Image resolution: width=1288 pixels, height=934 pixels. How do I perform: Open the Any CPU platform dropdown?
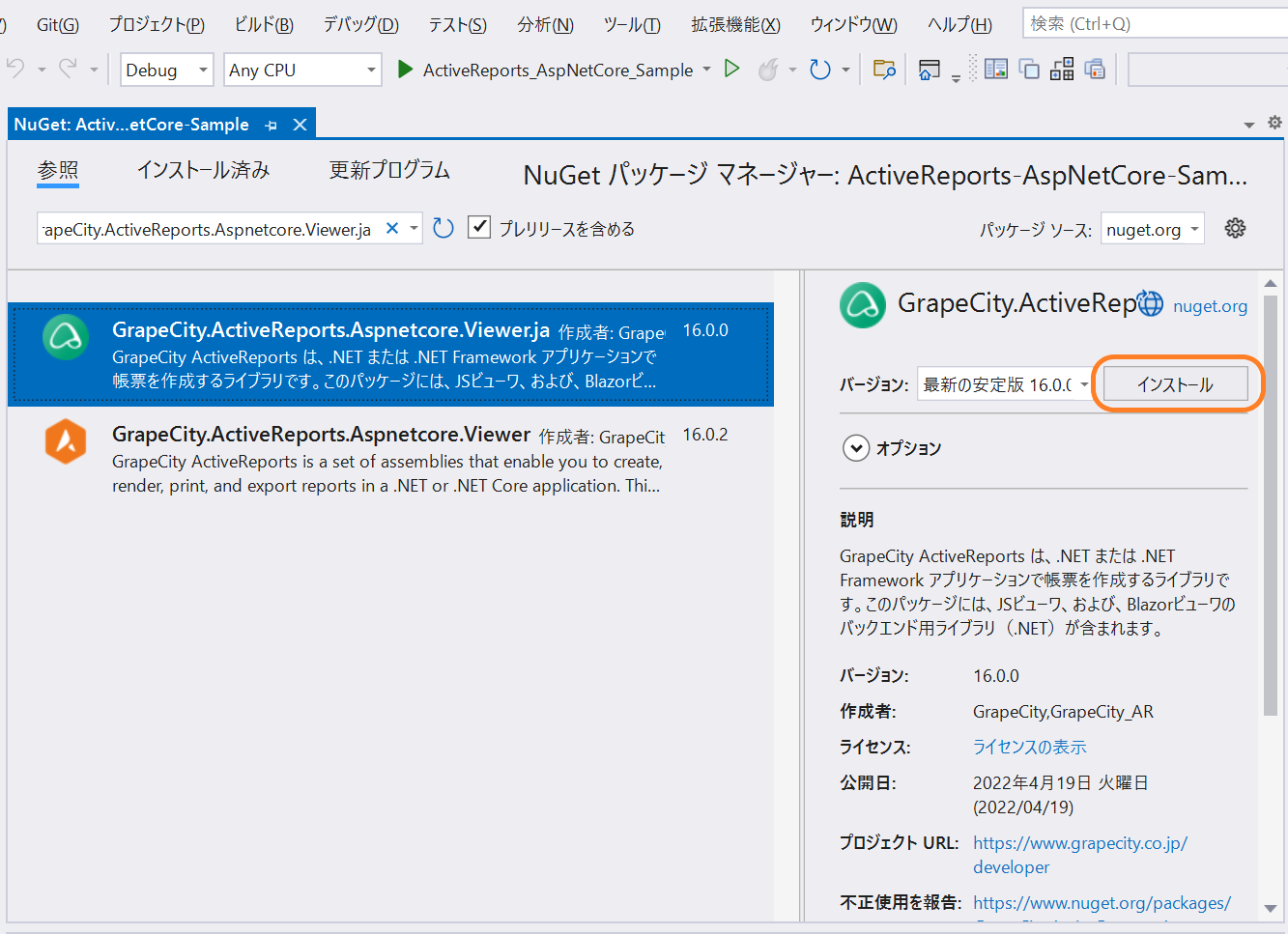point(303,70)
